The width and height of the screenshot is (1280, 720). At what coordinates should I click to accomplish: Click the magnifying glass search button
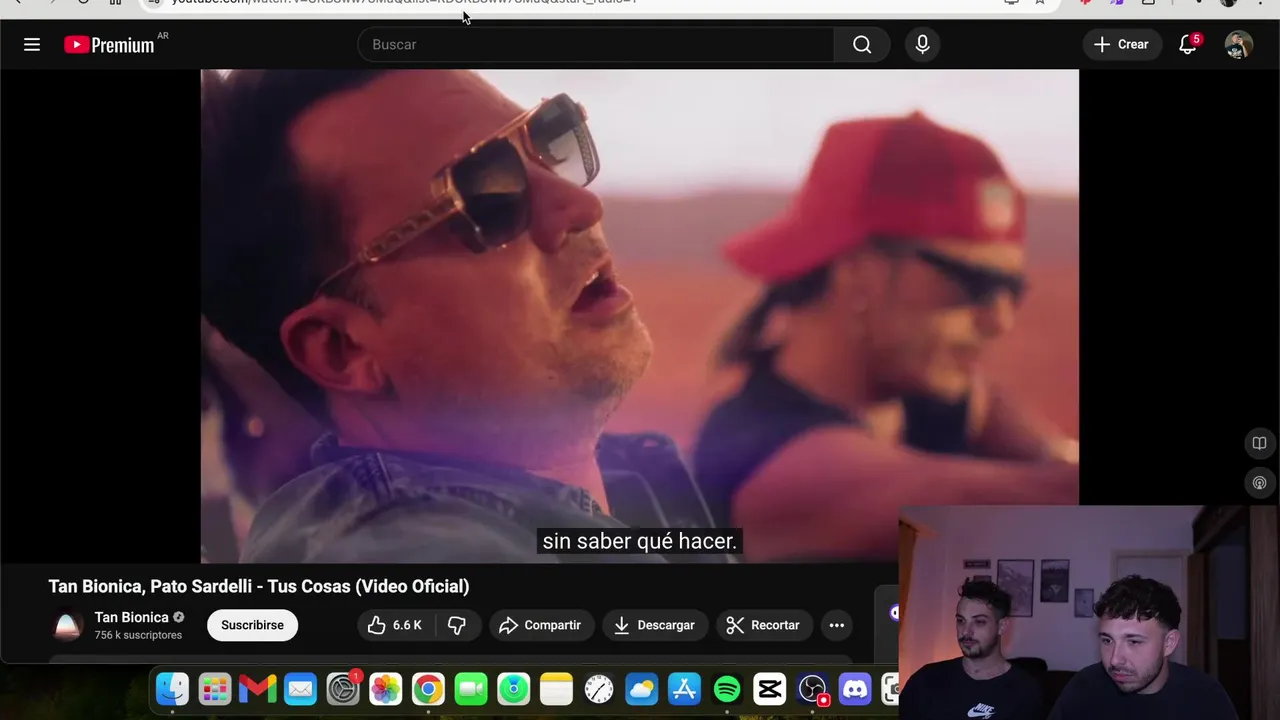tap(862, 44)
